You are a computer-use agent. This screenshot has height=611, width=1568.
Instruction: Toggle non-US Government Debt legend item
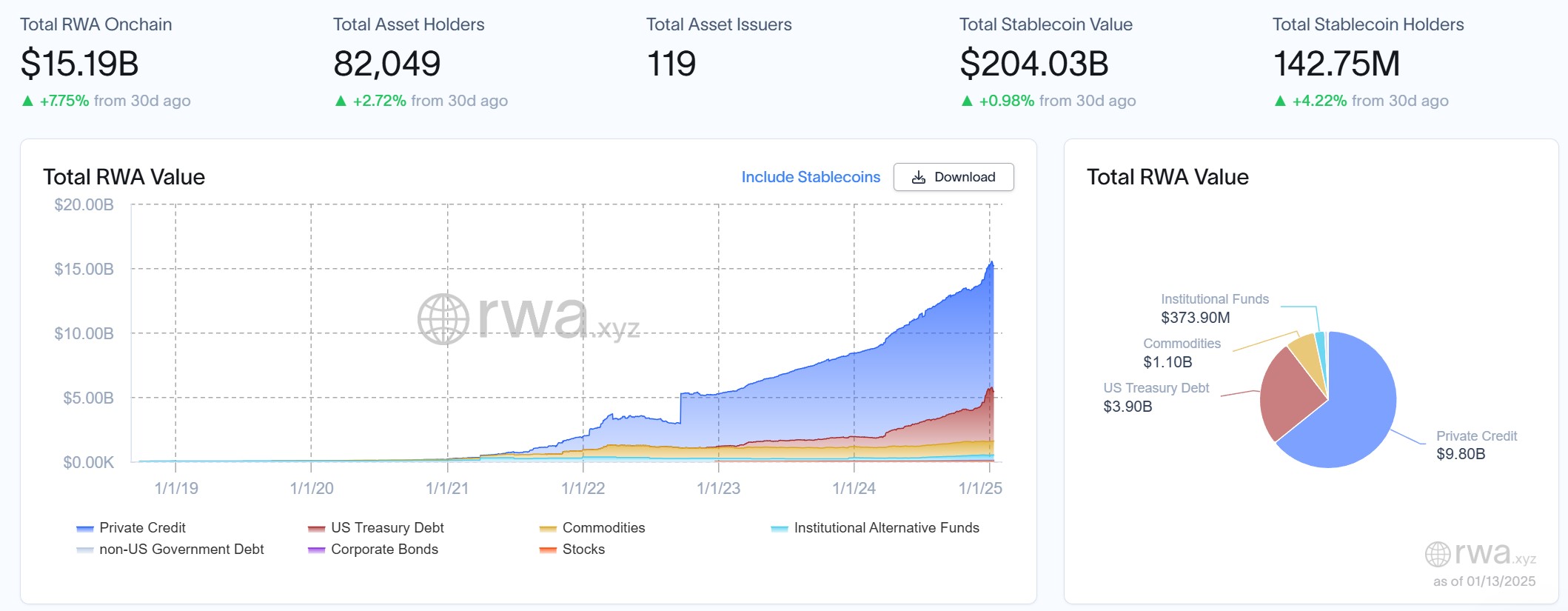[181, 549]
